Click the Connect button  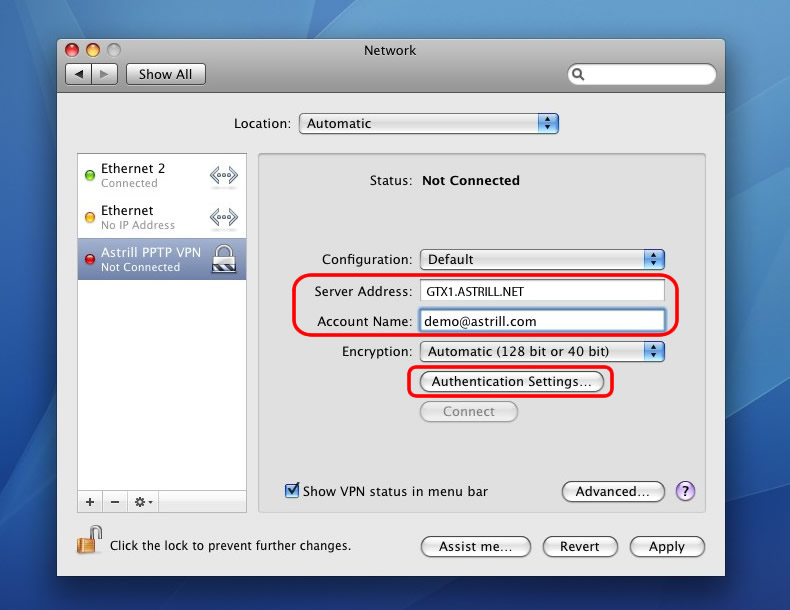(x=469, y=412)
